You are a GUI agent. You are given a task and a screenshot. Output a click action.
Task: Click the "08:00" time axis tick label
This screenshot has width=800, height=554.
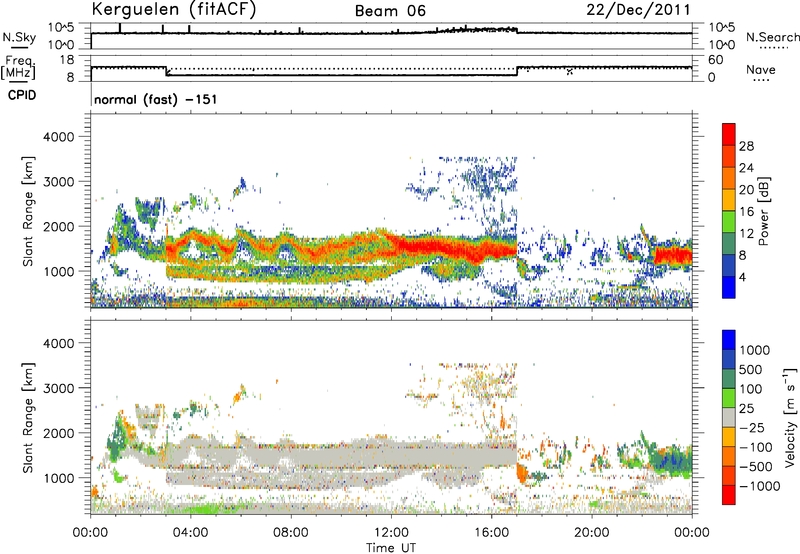click(291, 533)
